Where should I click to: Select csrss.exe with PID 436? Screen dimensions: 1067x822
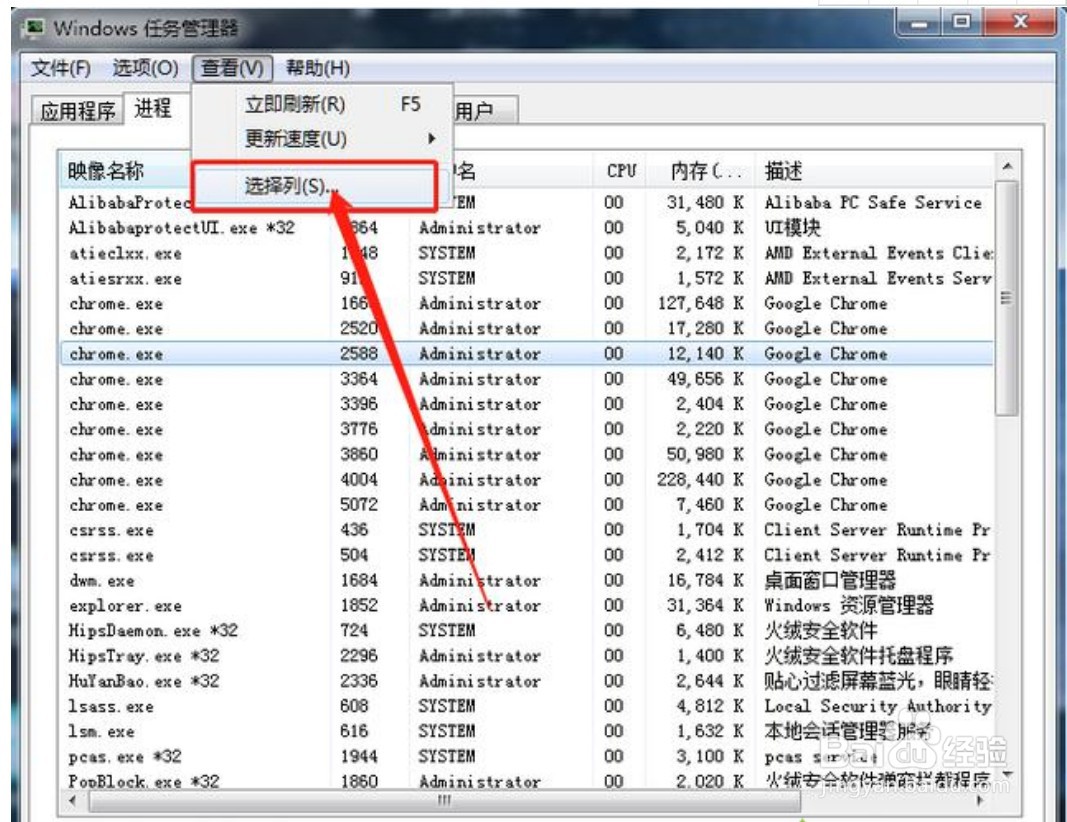click(x=527, y=530)
